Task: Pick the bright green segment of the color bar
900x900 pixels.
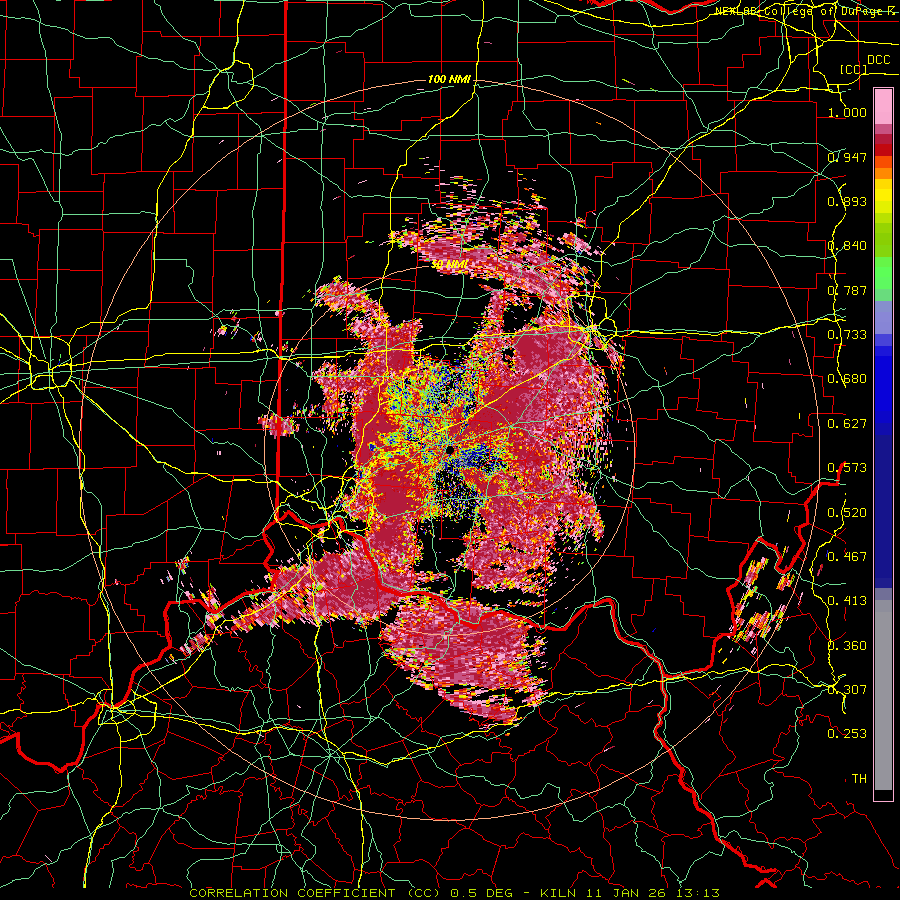Action: [883, 273]
